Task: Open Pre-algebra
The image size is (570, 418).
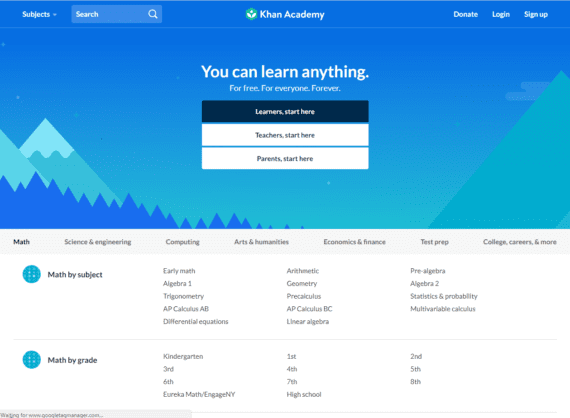Action: pos(428,271)
